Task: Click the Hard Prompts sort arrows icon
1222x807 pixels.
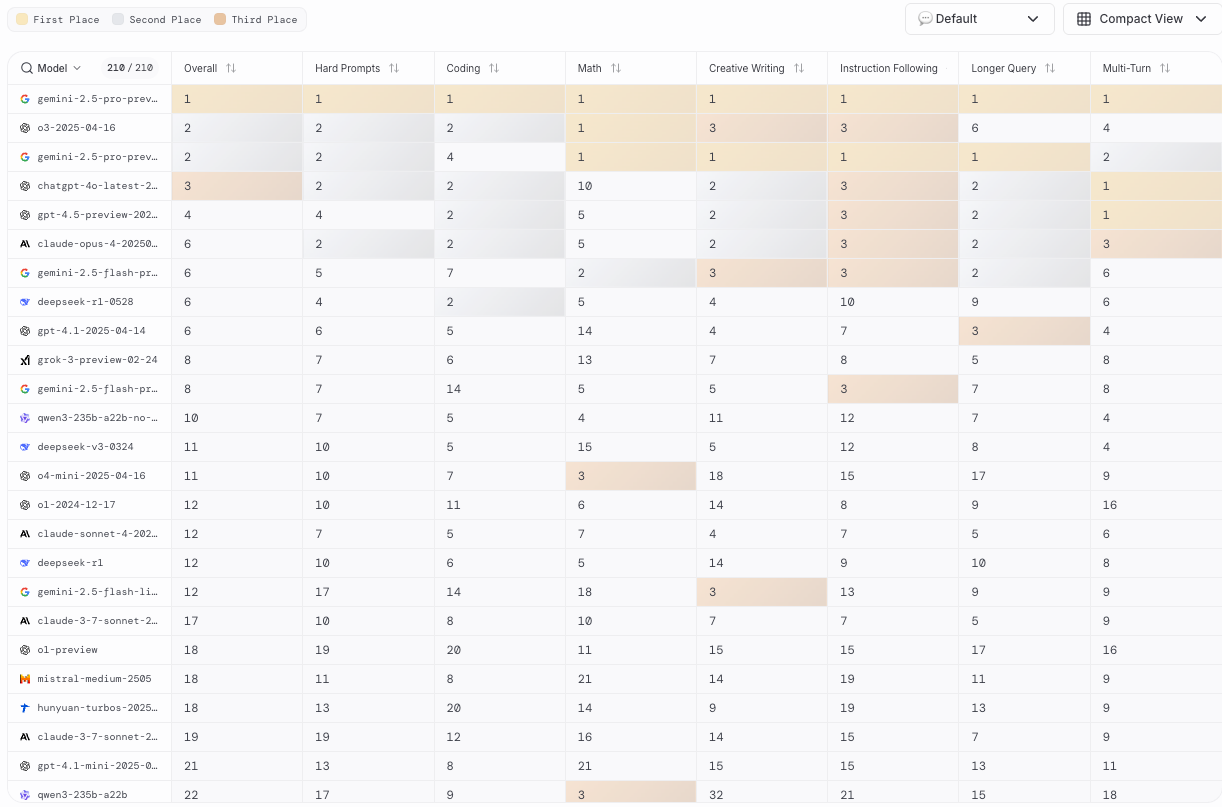Action: (394, 68)
